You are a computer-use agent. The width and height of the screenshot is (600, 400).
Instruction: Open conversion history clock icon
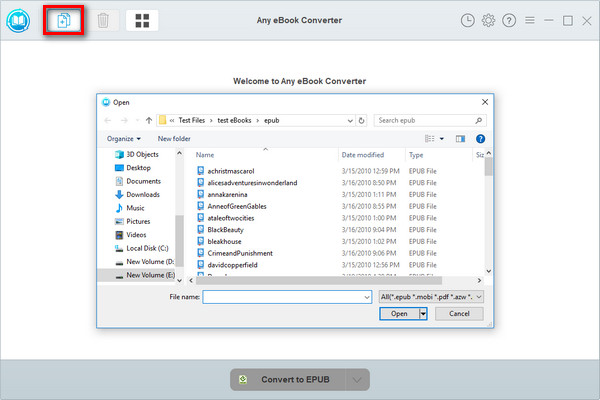click(467, 20)
